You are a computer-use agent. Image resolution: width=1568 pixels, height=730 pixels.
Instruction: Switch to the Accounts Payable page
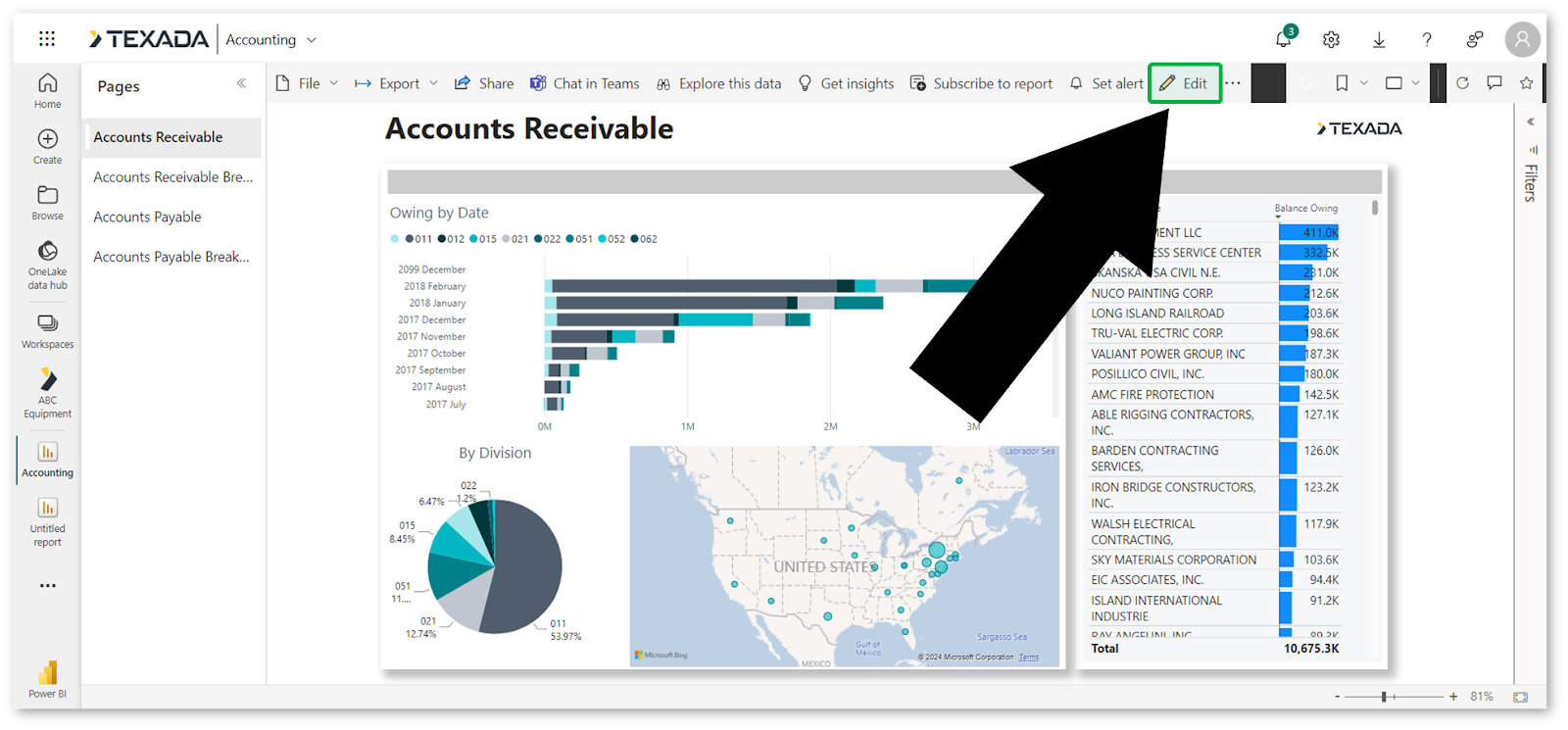click(171, 218)
